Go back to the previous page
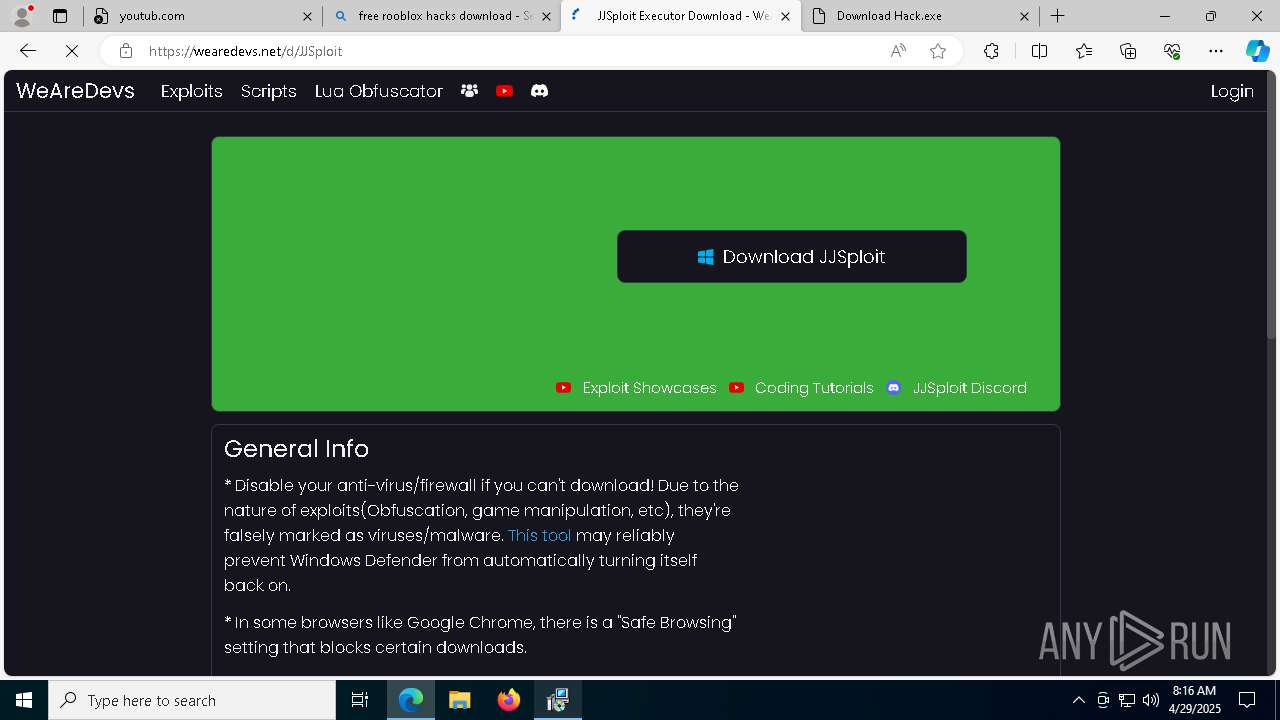This screenshot has width=1280, height=720. point(28,51)
